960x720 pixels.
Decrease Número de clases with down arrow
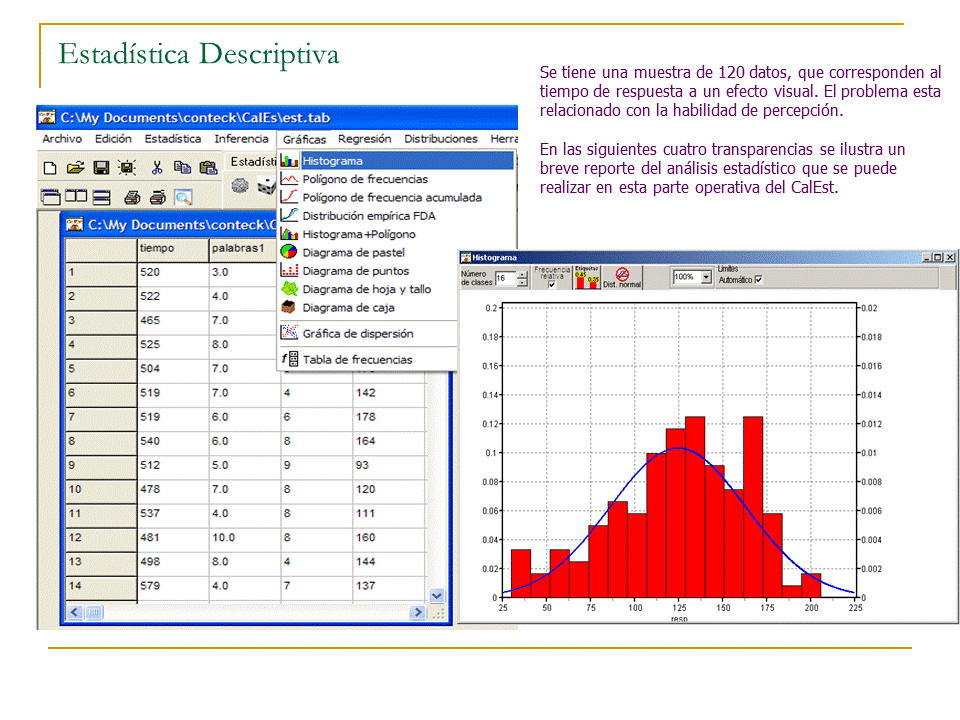click(x=521, y=283)
